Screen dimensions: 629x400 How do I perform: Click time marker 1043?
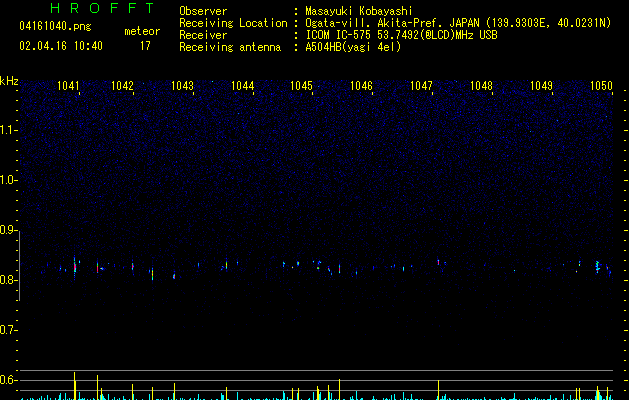click(x=182, y=86)
